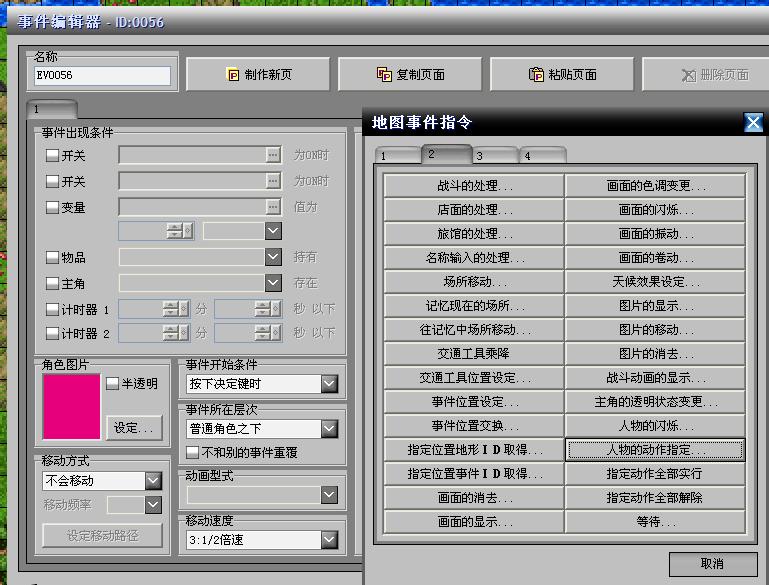The image size is (769, 585).
Task: Choose the 战斗的处理 command
Action: coord(474,186)
